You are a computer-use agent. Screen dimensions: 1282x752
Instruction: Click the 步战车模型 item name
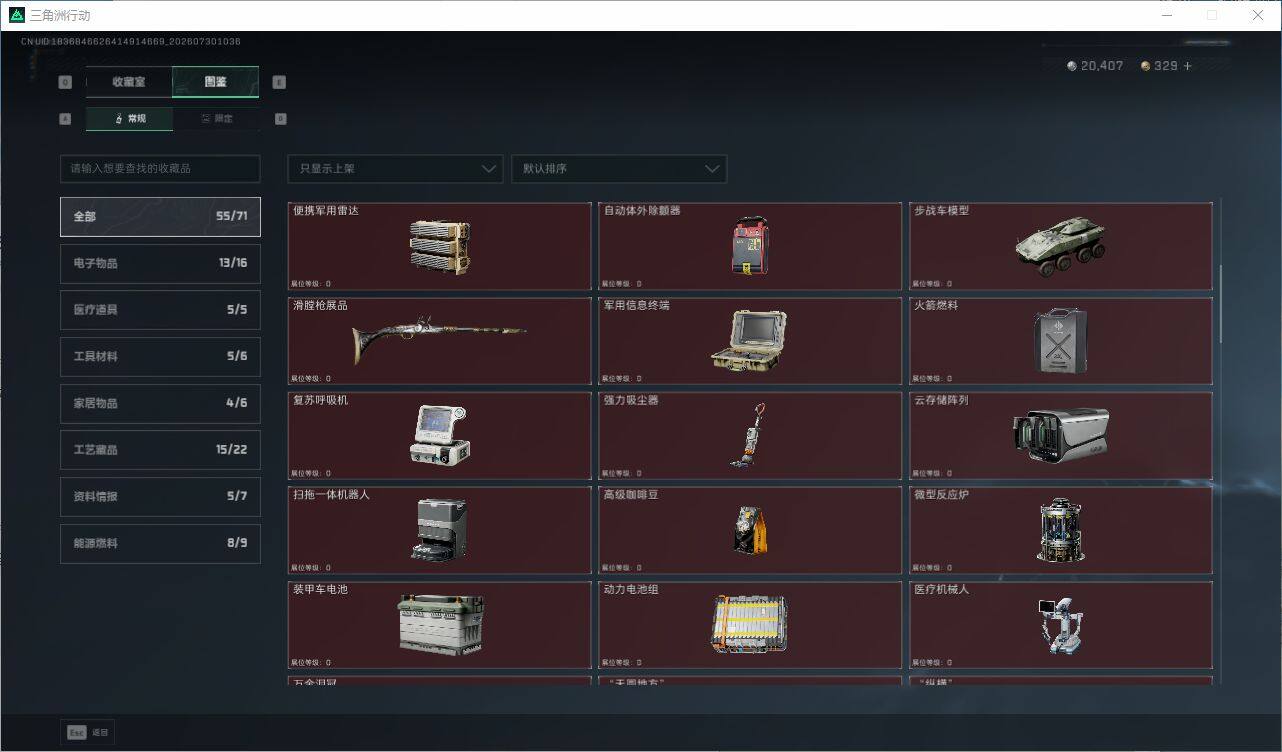[941, 211]
